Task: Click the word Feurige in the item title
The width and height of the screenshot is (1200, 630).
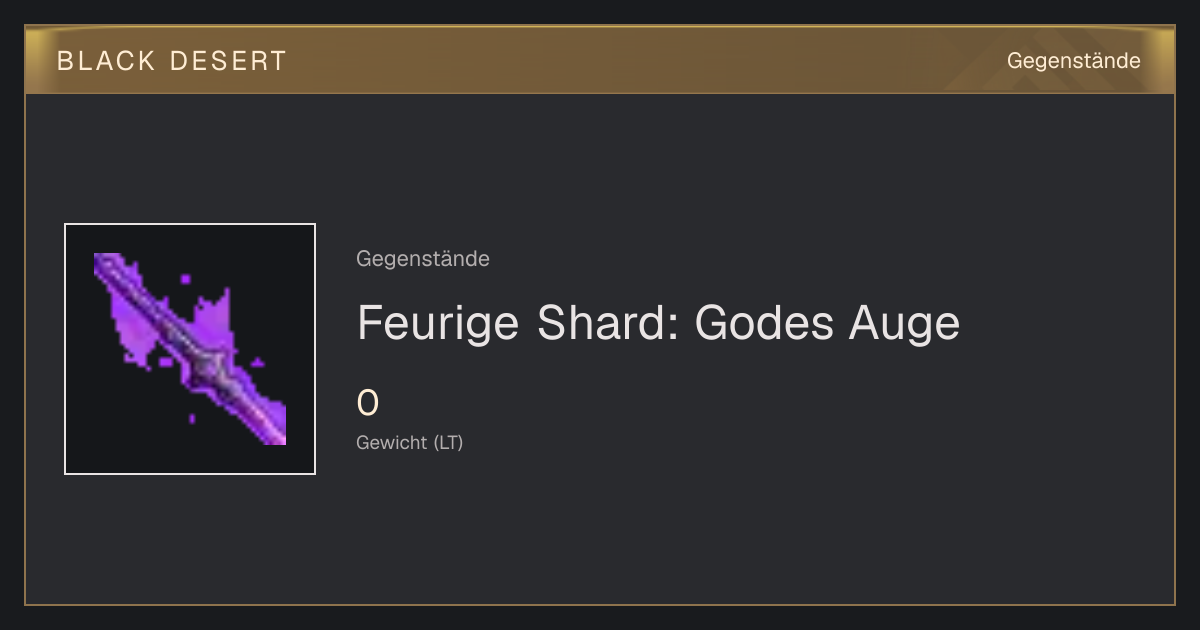Action: coord(439,322)
